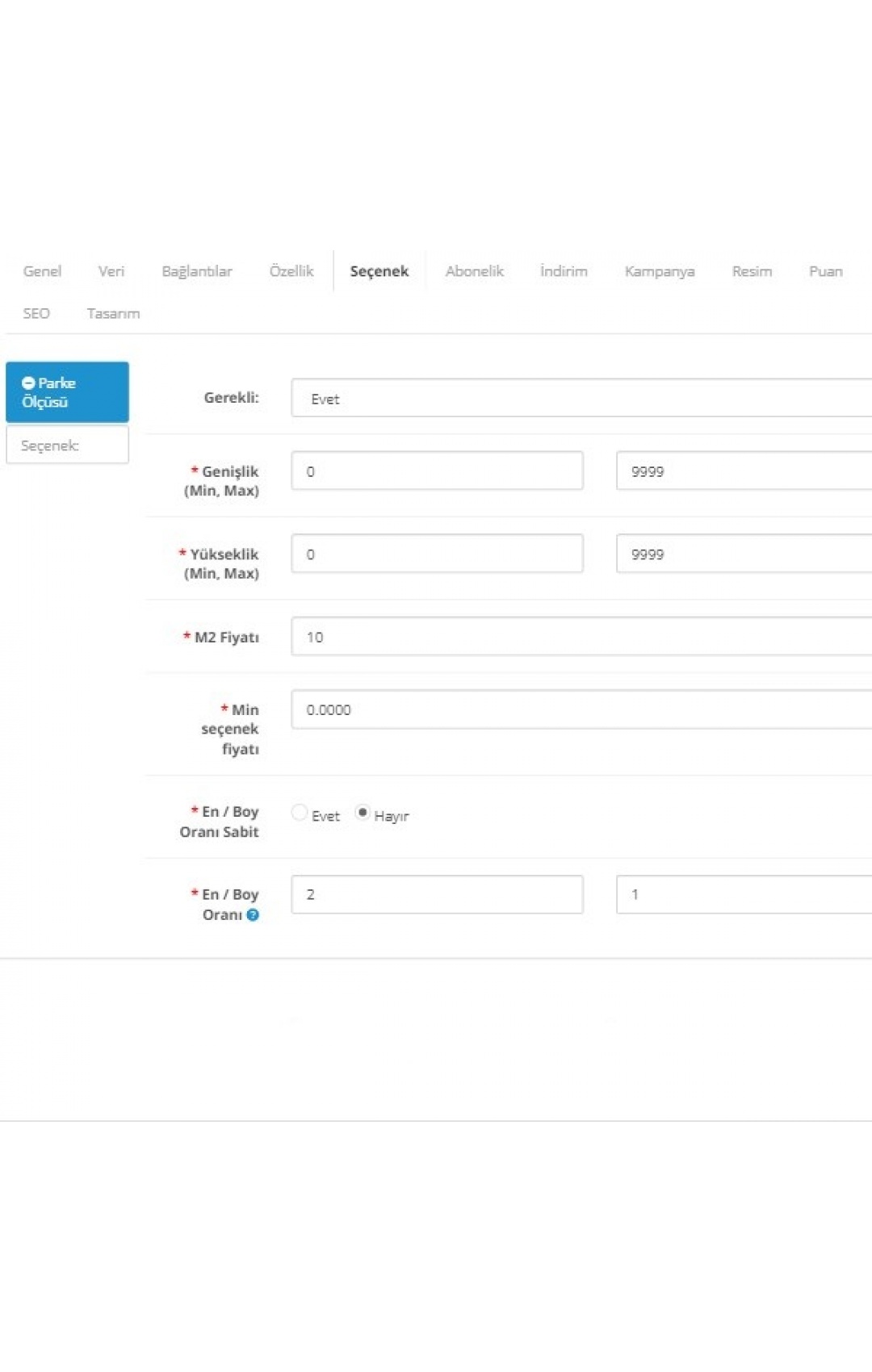Select Hayır for En / Boy Oranı Sabit
Image resolution: width=872 pixels, height=1372 pixels.
click(363, 813)
